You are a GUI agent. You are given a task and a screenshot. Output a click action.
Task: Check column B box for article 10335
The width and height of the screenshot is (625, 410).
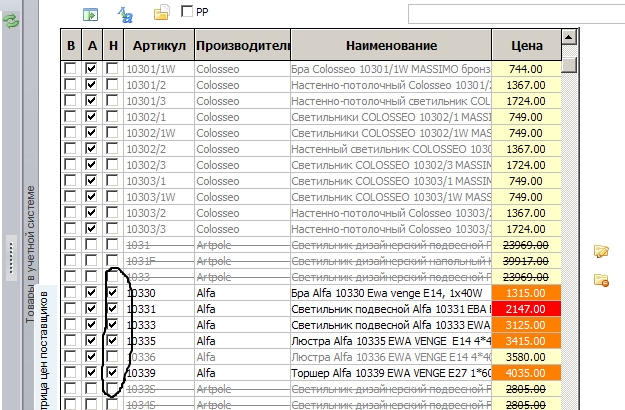point(70,340)
